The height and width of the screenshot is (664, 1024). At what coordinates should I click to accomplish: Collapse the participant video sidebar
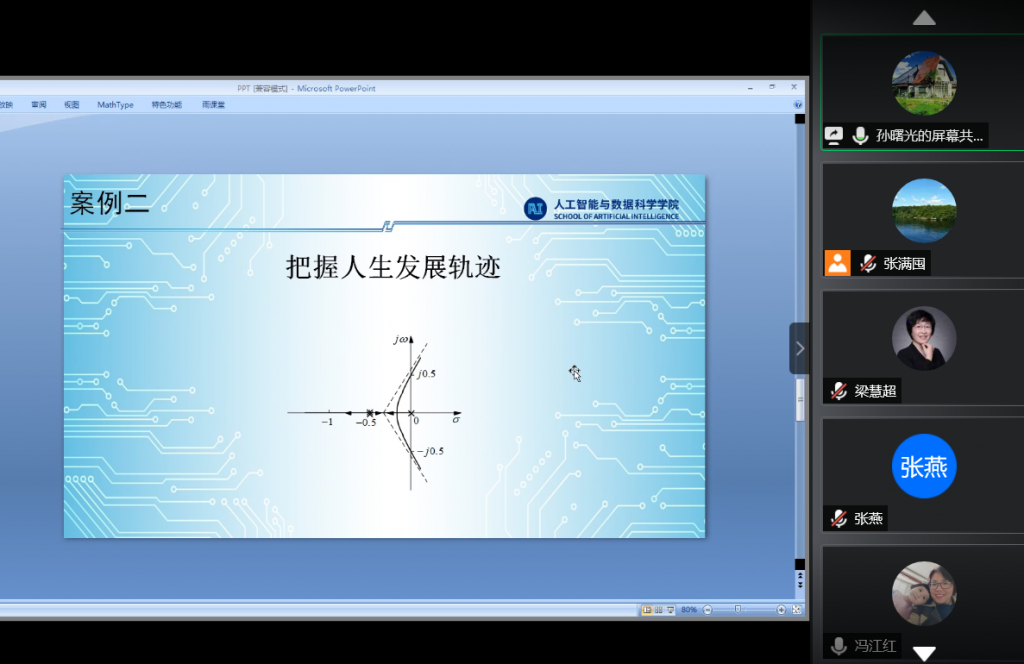click(799, 348)
